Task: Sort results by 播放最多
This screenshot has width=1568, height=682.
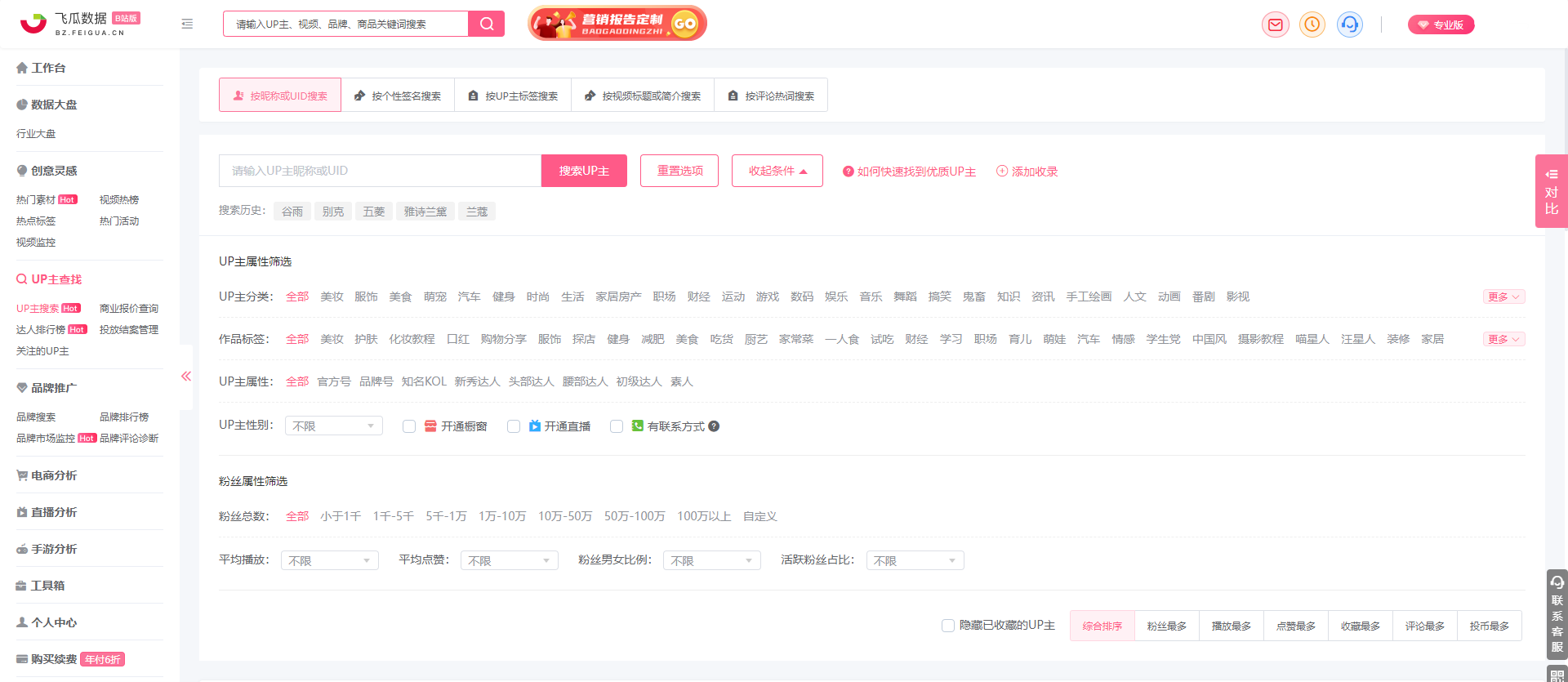Action: click(1231, 626)
